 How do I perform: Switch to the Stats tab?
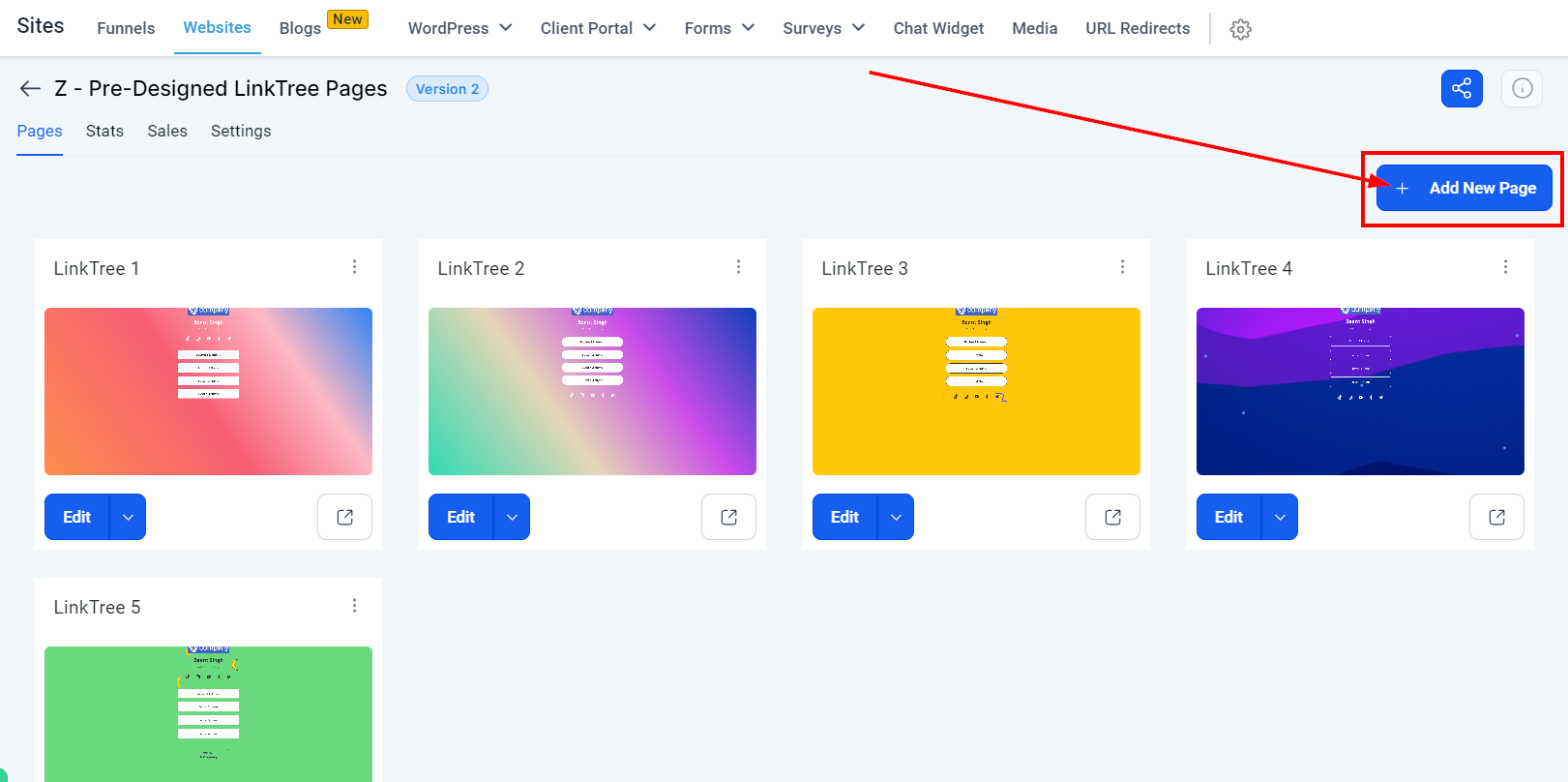coord(104,131)
